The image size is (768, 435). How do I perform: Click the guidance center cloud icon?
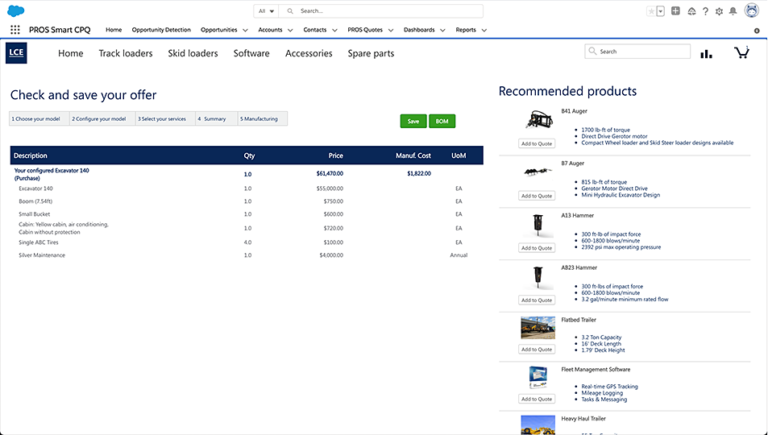pos(692,11)
